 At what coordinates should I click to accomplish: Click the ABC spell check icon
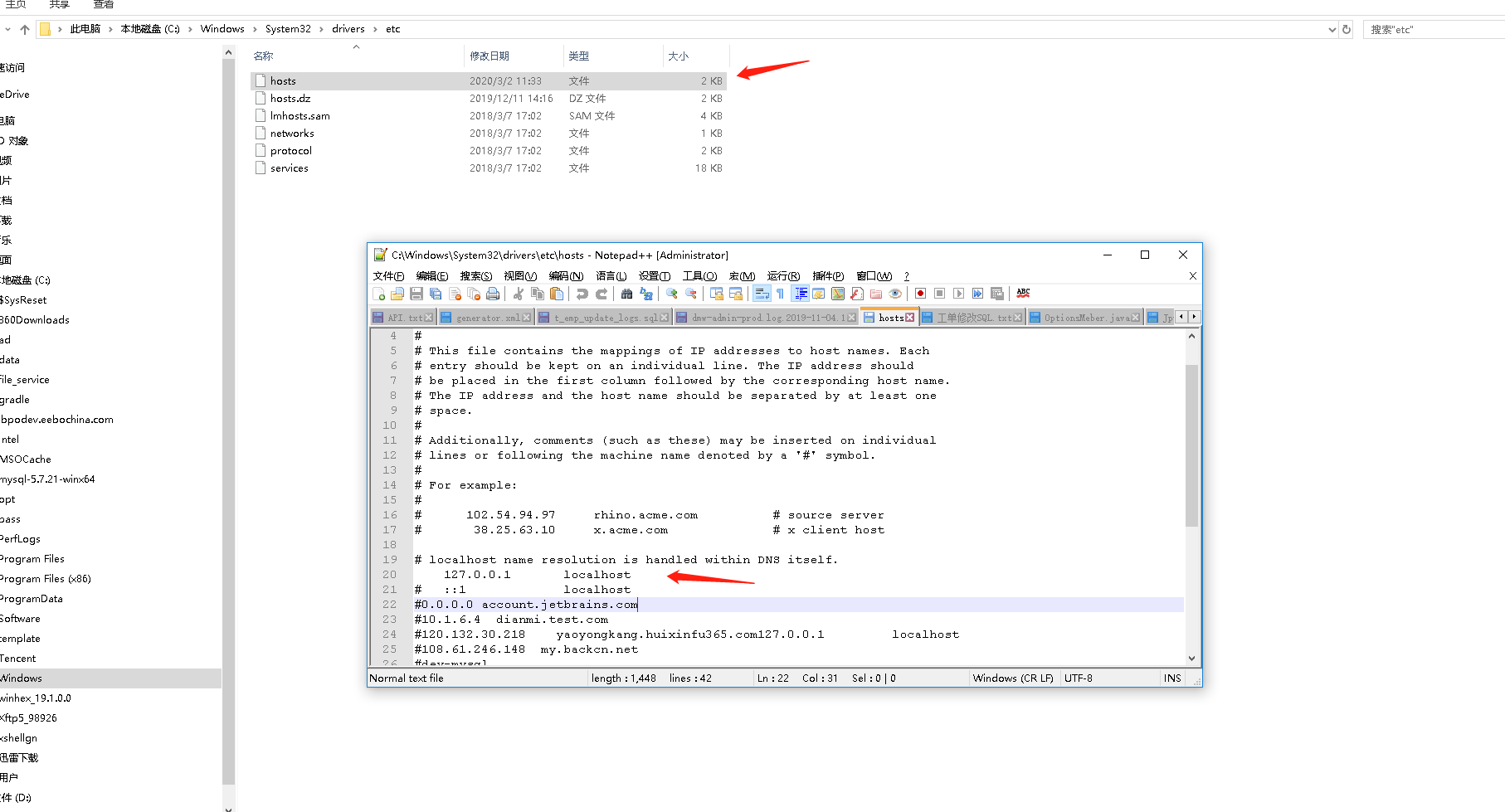tap(1023, 294)
